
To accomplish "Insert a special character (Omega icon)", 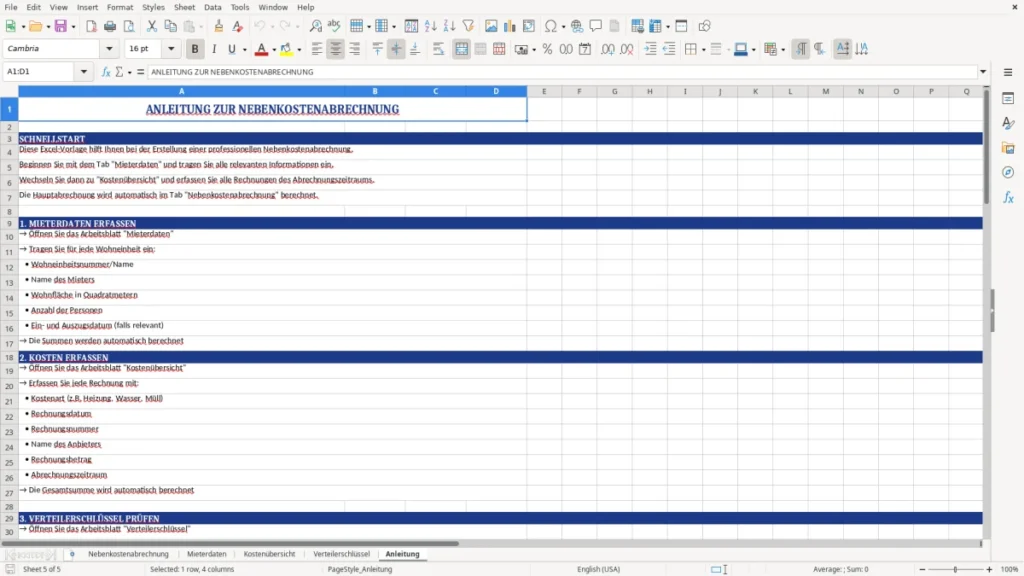I will (551, 26).
